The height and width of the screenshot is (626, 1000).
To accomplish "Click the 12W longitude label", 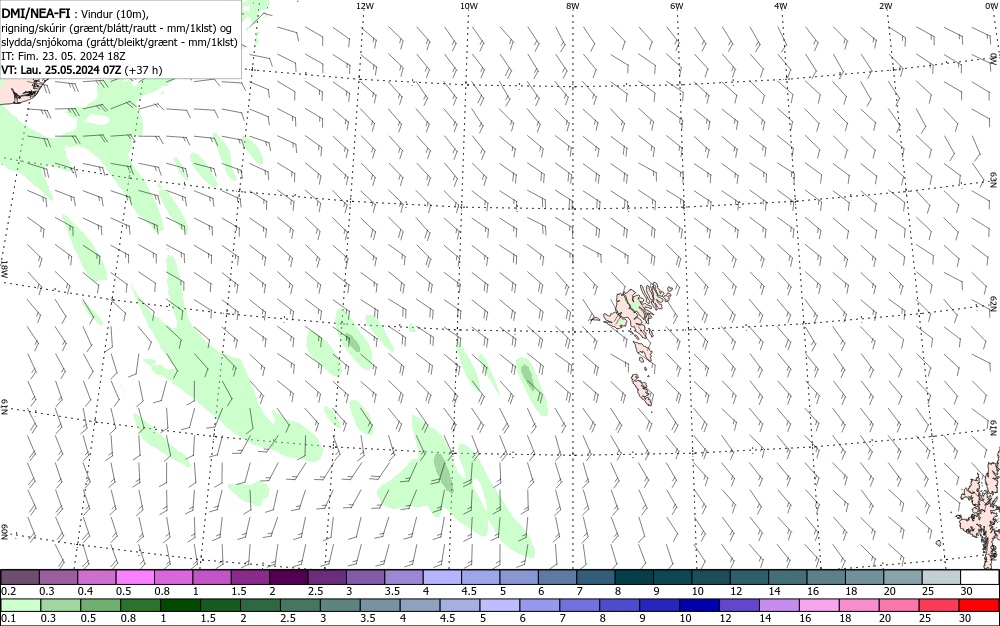I will [x=365, y=6].
